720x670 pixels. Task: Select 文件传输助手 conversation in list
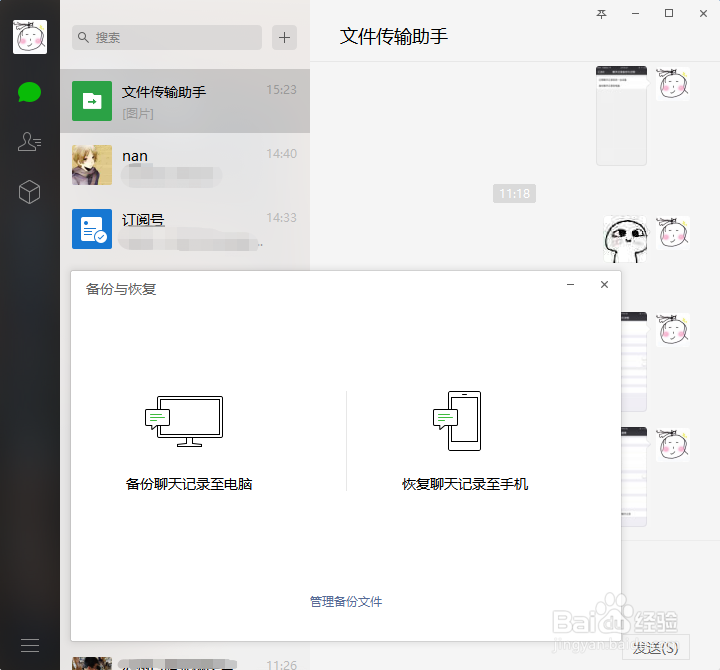[x=185, y=101]
